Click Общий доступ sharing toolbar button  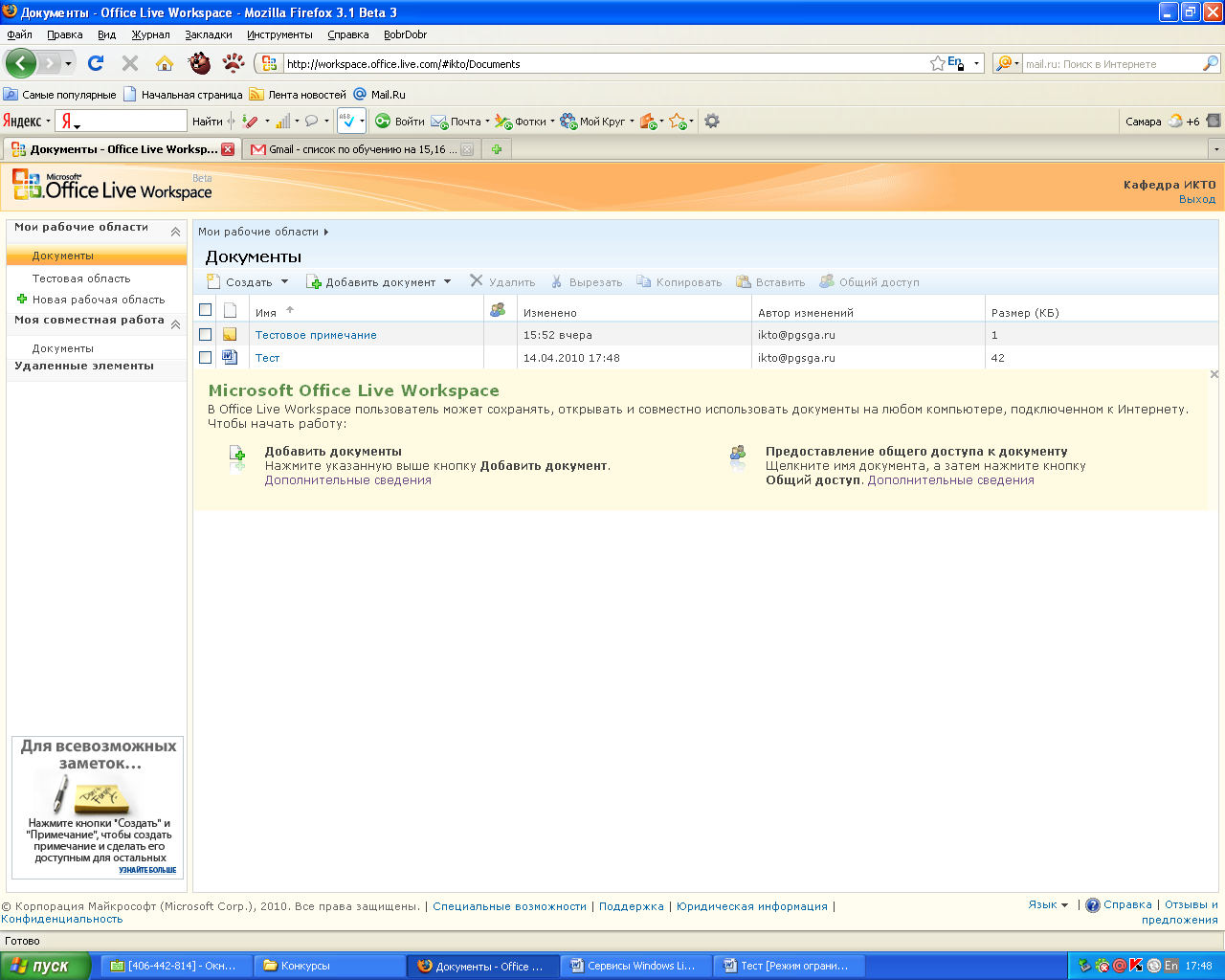(x=869, y=281)
